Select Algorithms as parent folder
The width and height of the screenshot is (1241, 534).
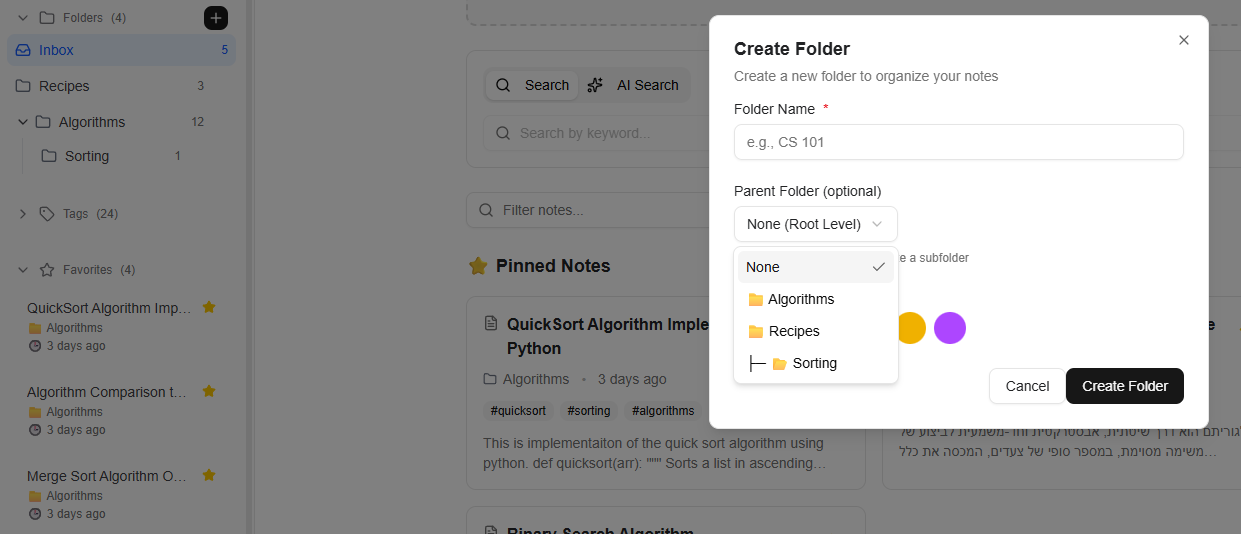point(801,299)
